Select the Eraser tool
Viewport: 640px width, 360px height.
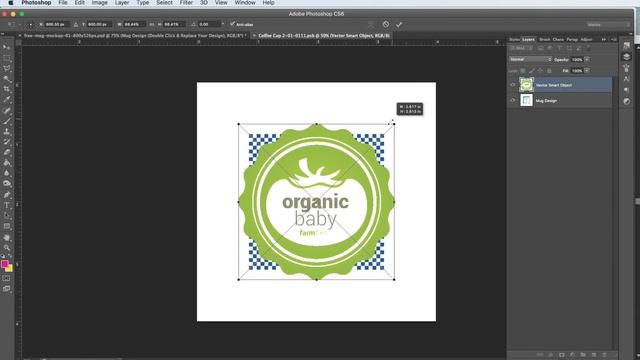coord(7,153)
